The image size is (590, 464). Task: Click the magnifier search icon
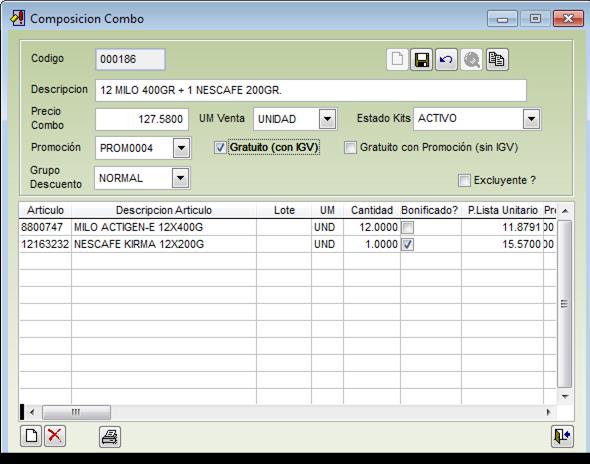click(x=471, y=59)
